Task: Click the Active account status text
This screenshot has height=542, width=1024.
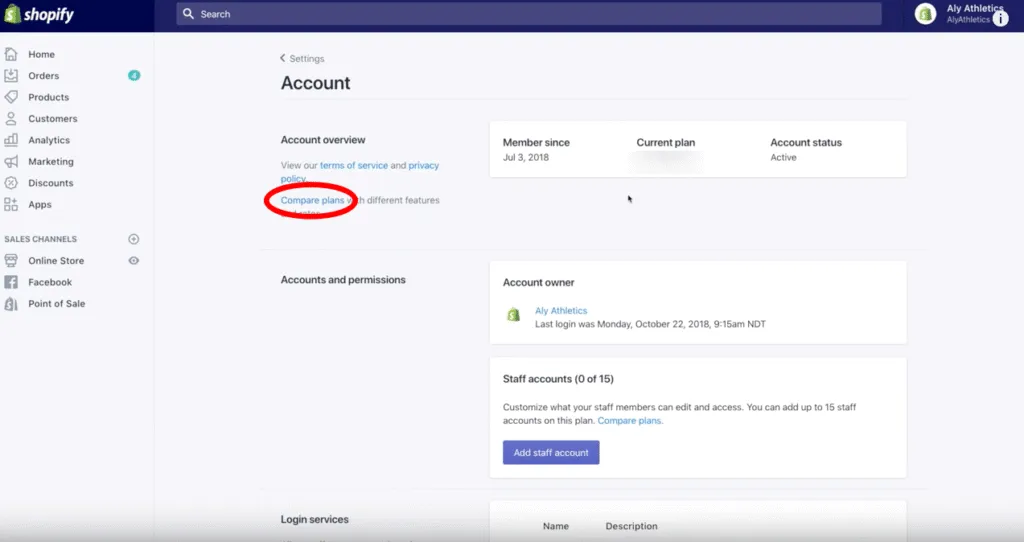Action: click(x=783, y=157)
